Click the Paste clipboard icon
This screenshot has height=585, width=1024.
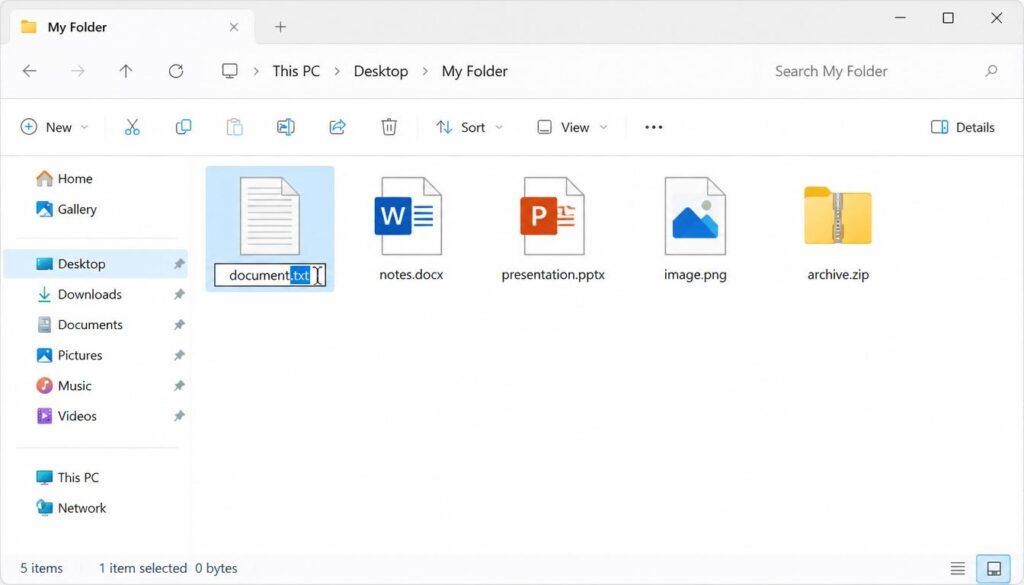click(x=234, y=127)
